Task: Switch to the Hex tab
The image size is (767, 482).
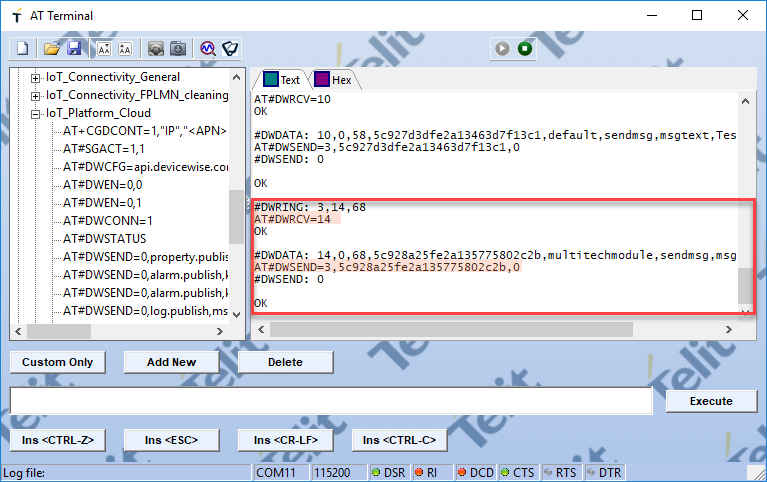Action: [x=333, y=80]
